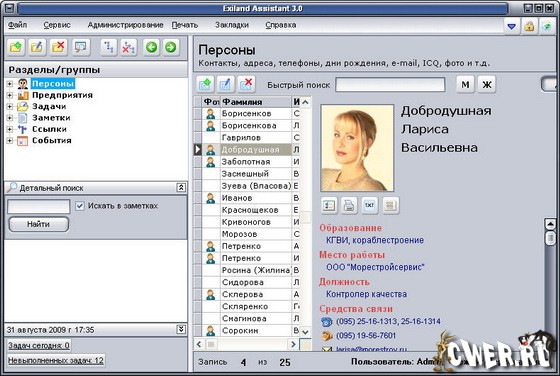Click the TXT export icon
The width and height of the screenshot is (560, 376).
(370, 205)
